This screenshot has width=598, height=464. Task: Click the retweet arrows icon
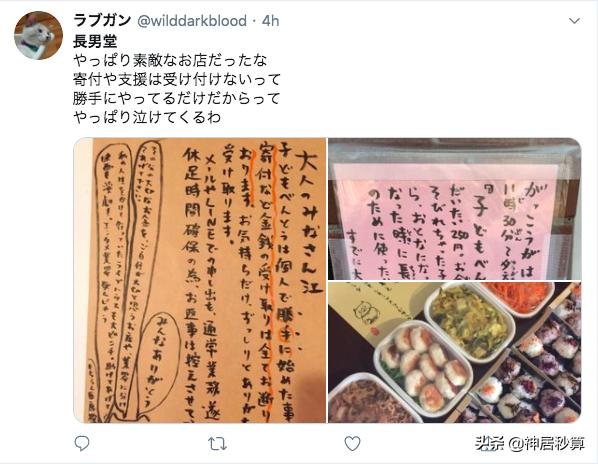(217, 444)
